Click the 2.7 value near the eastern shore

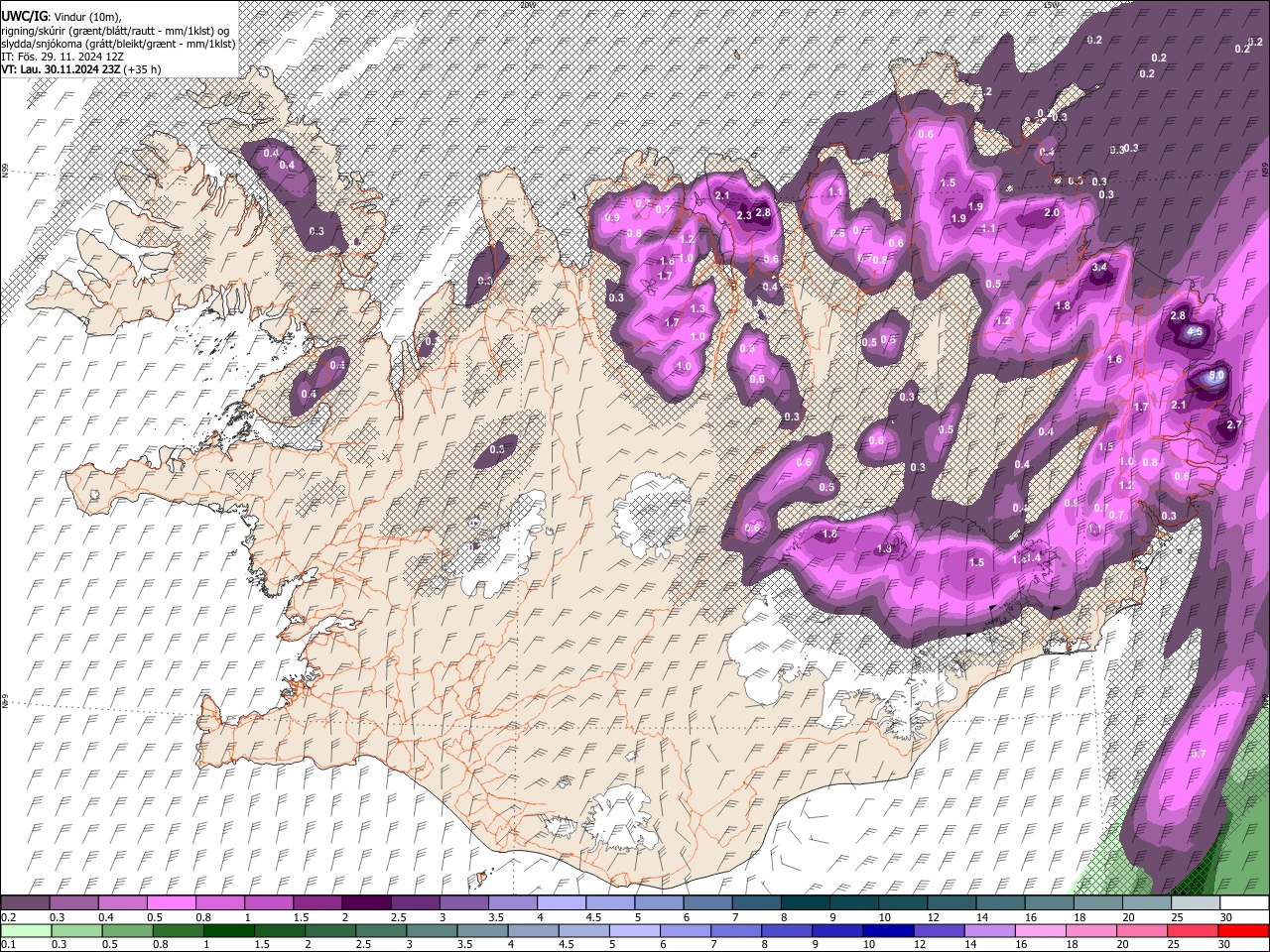click(1234, 424)
